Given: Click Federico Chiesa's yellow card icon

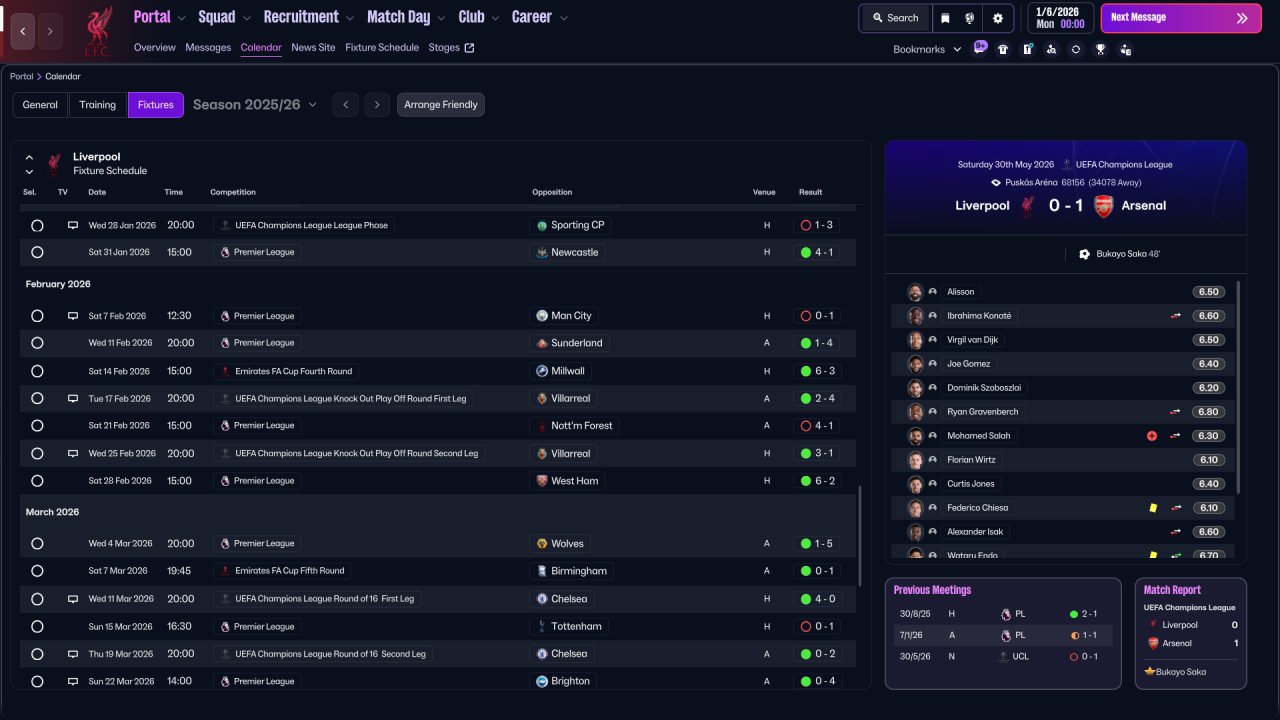Looking at the screenshot, I should coord(1153,508).
